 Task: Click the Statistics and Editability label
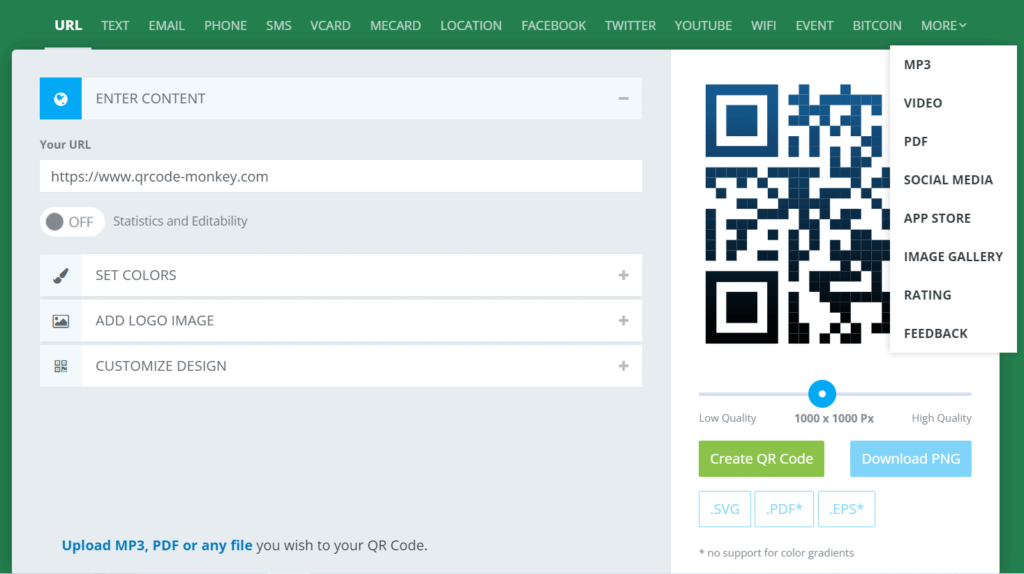pos(180,221)
